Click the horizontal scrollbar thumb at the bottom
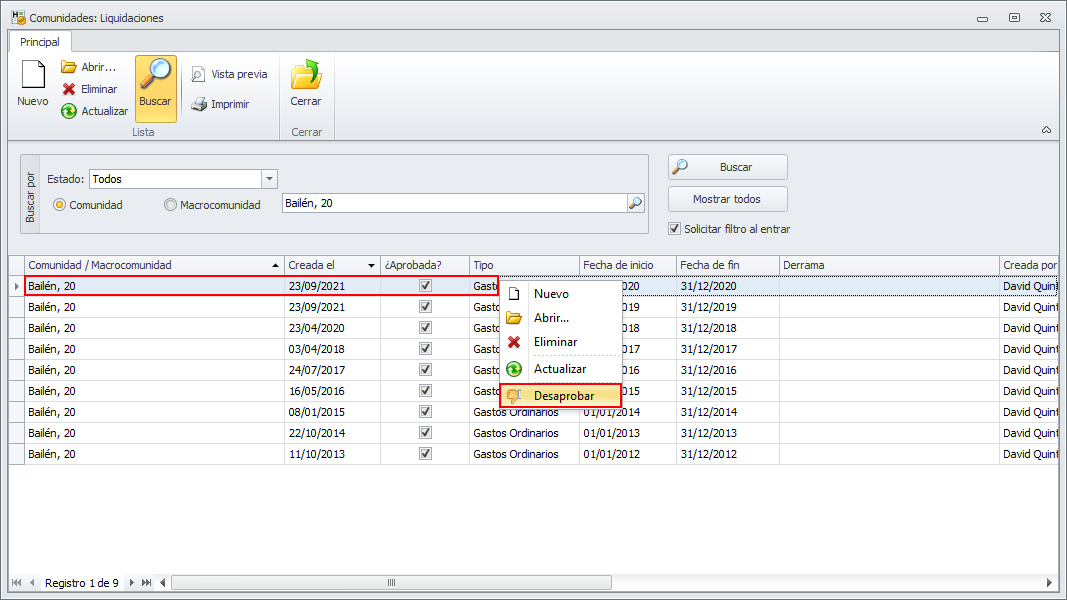 (391, 582)
